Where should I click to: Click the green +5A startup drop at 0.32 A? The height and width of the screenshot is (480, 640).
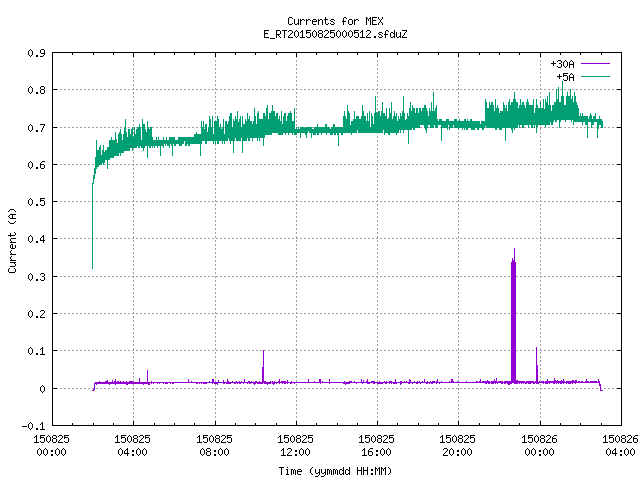point(93,227)
